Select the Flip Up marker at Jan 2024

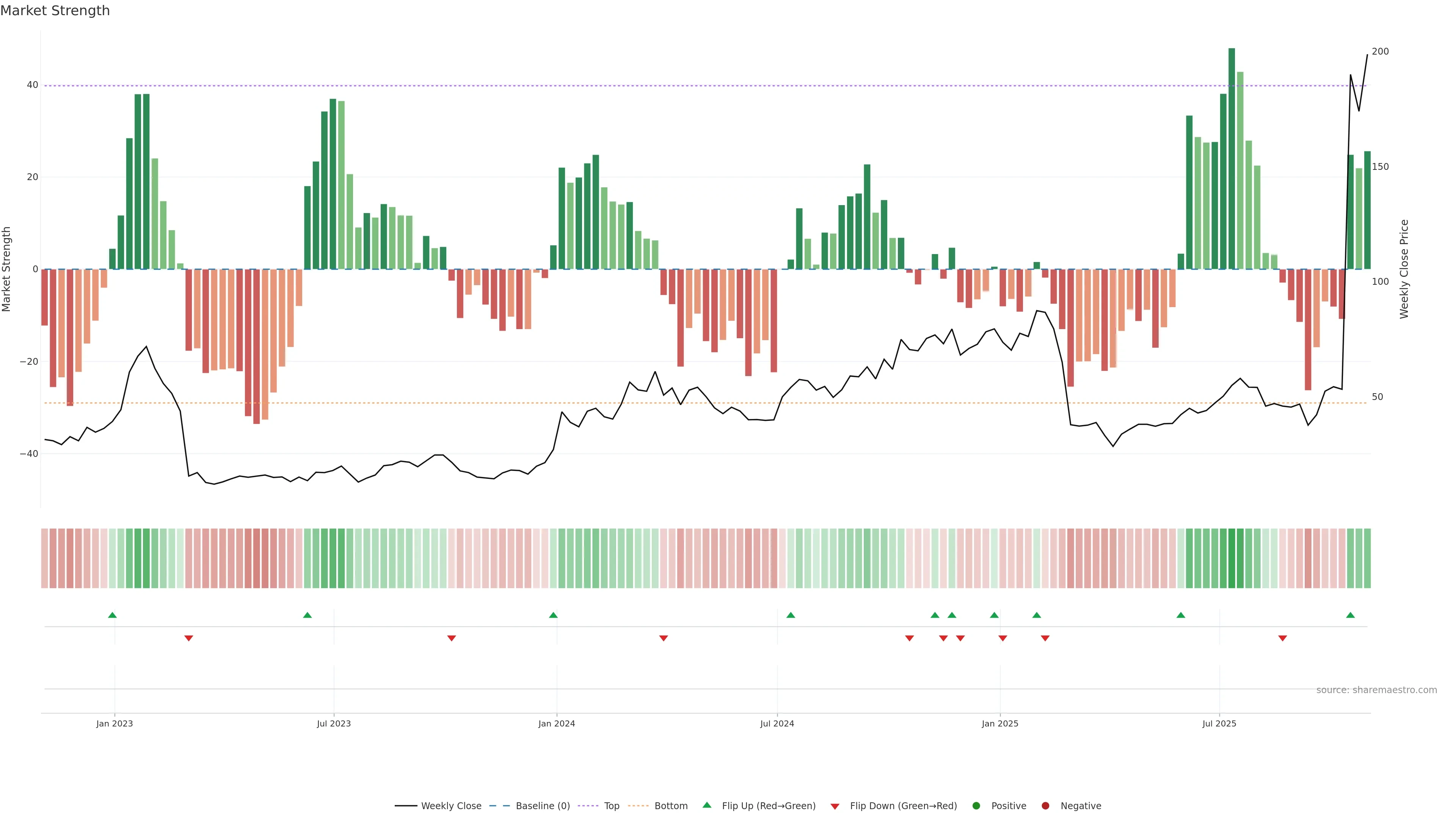(x=553, y=615)
